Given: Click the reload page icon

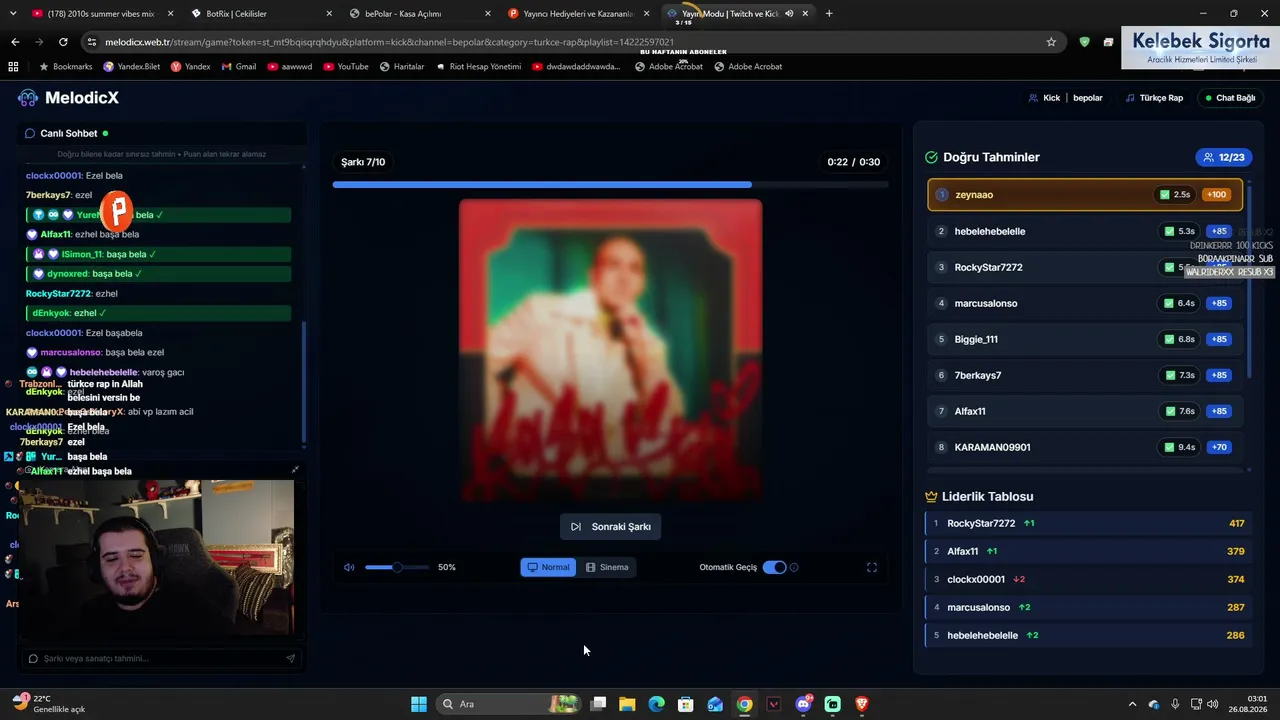Looking at the screenshot, I should (63, 42).
